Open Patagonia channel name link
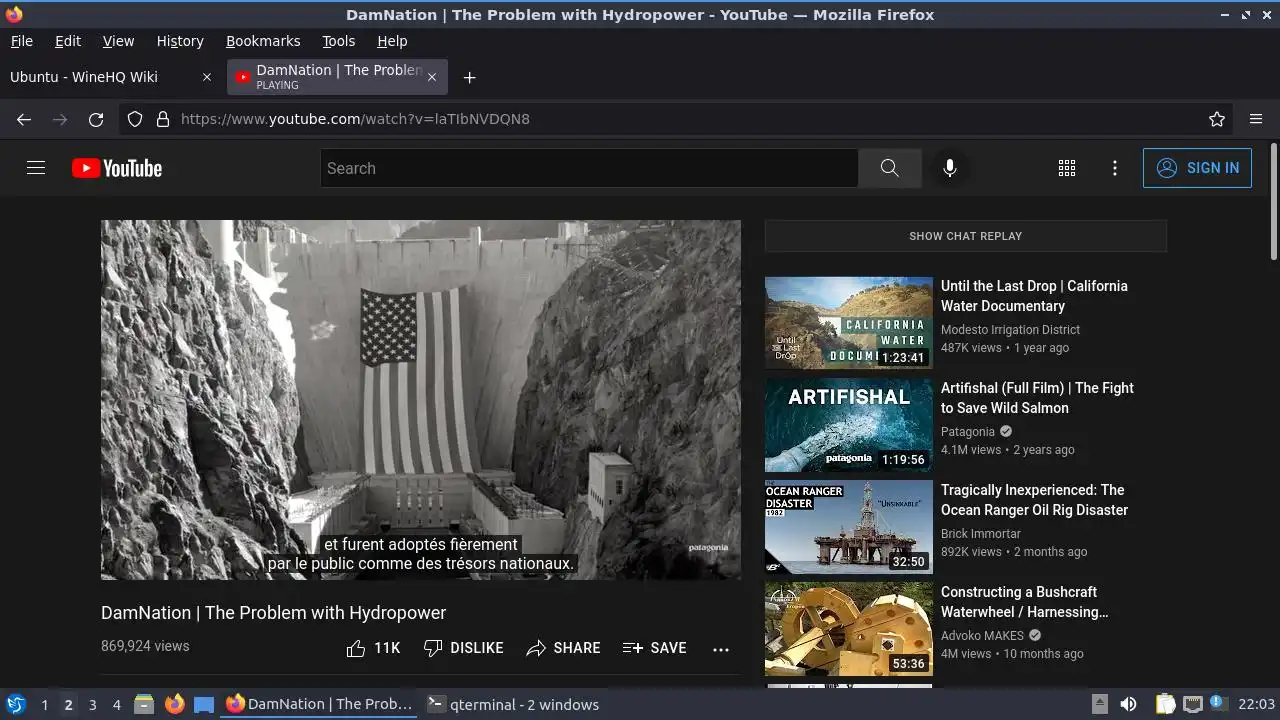Screen dimensions: 1280x720 [x=968, y=432]
